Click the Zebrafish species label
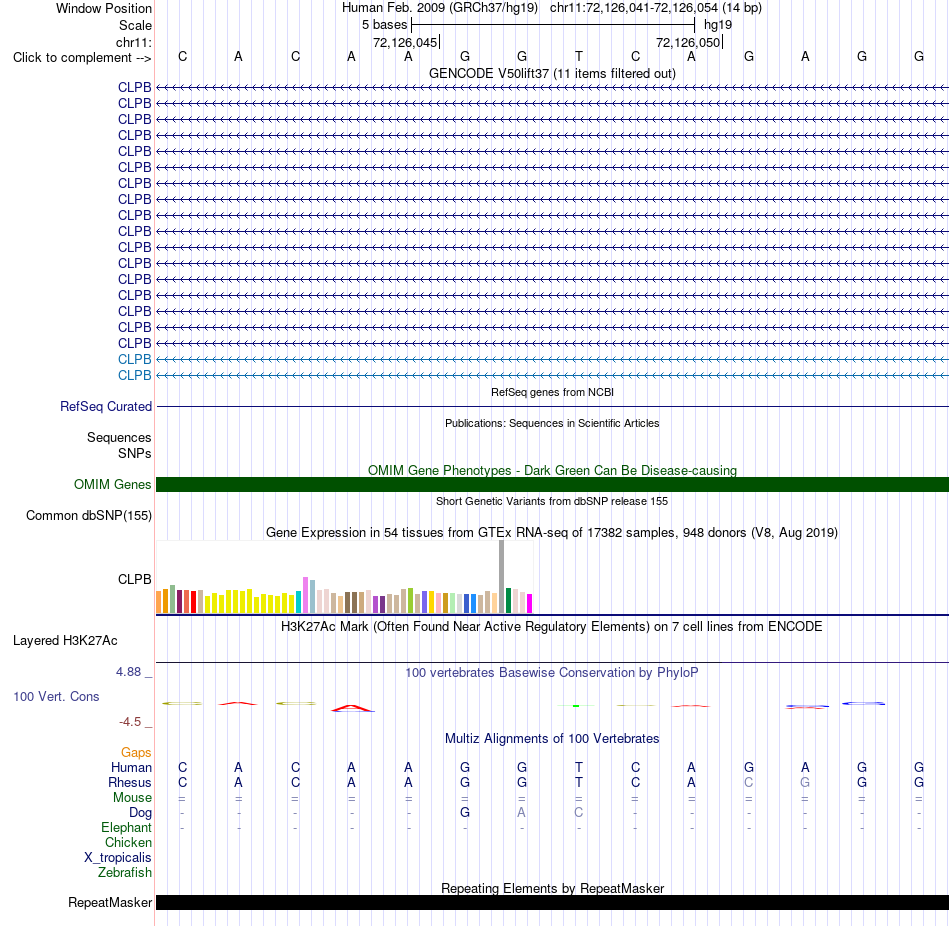This screenshot has width=950, height=926. click(x=125, y=873)
